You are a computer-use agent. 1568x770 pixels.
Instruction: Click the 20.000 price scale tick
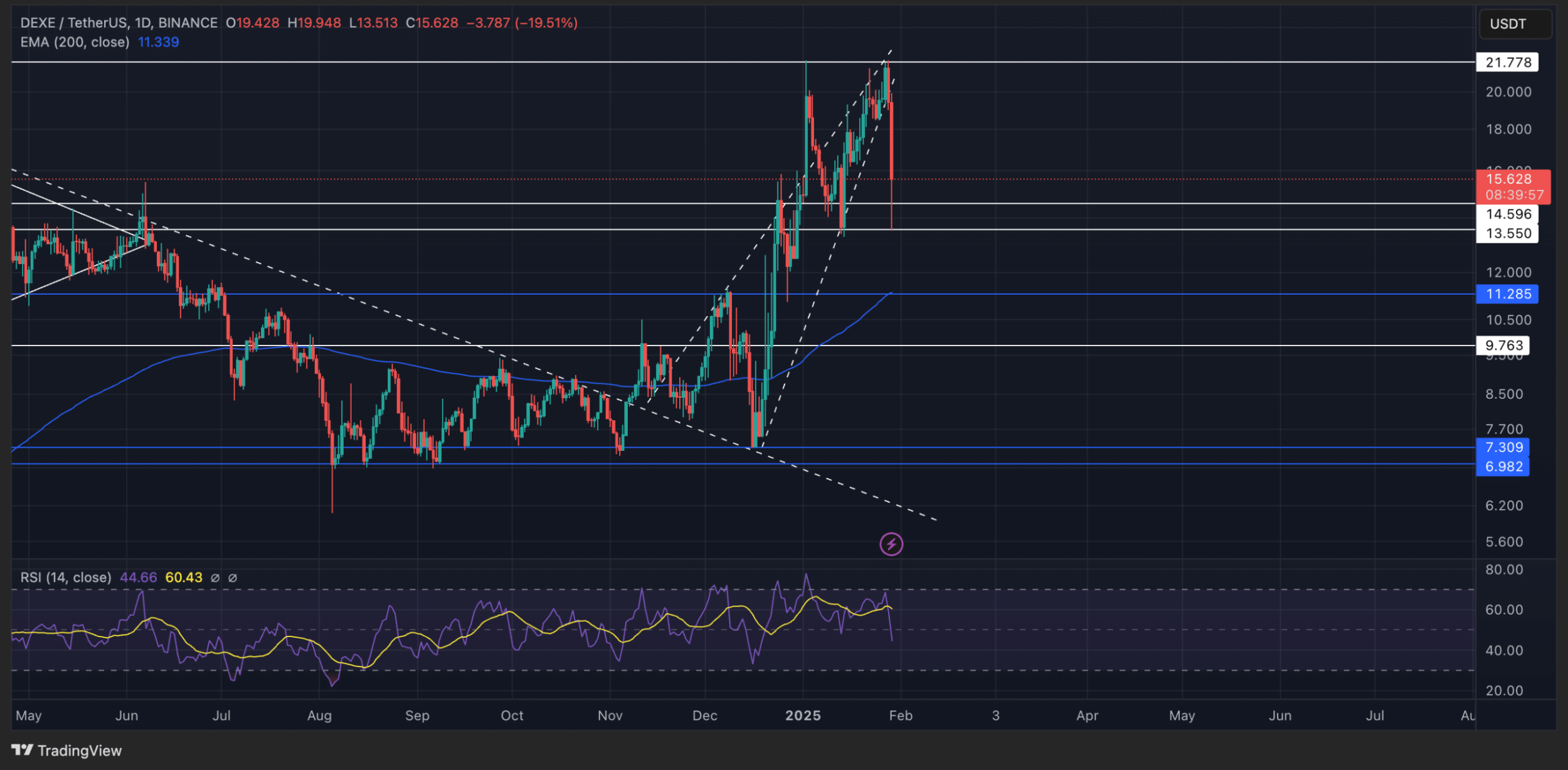coord(1508,92)
